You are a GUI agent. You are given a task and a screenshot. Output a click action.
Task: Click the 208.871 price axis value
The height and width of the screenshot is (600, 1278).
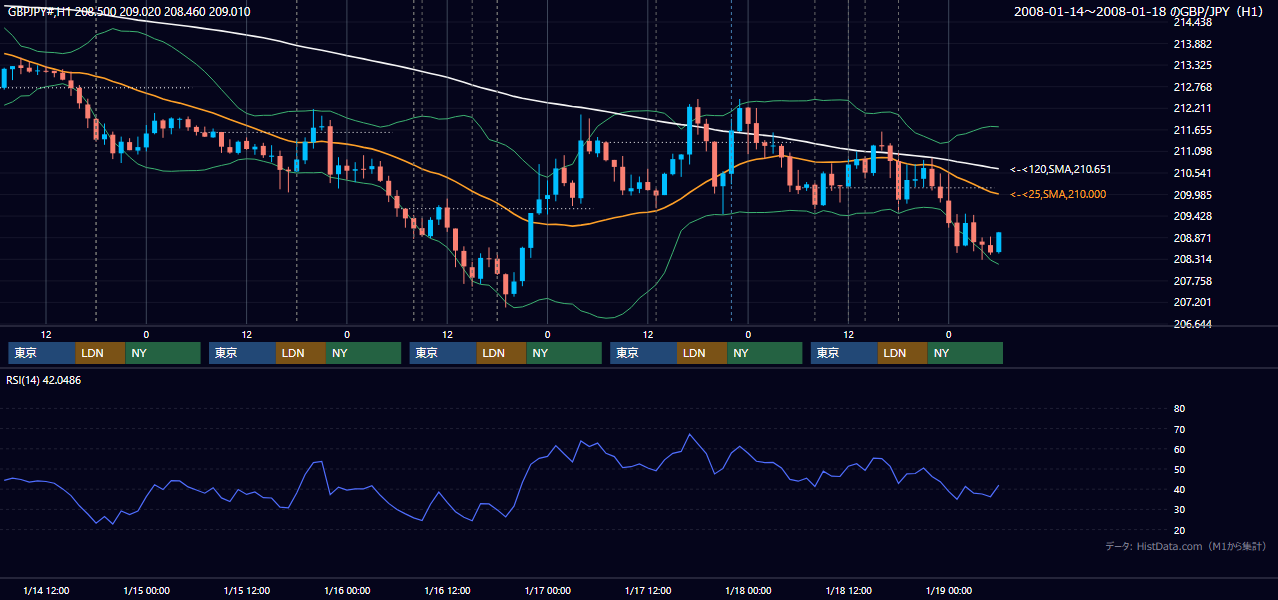pyautogui.click(x=1192, y=238)
